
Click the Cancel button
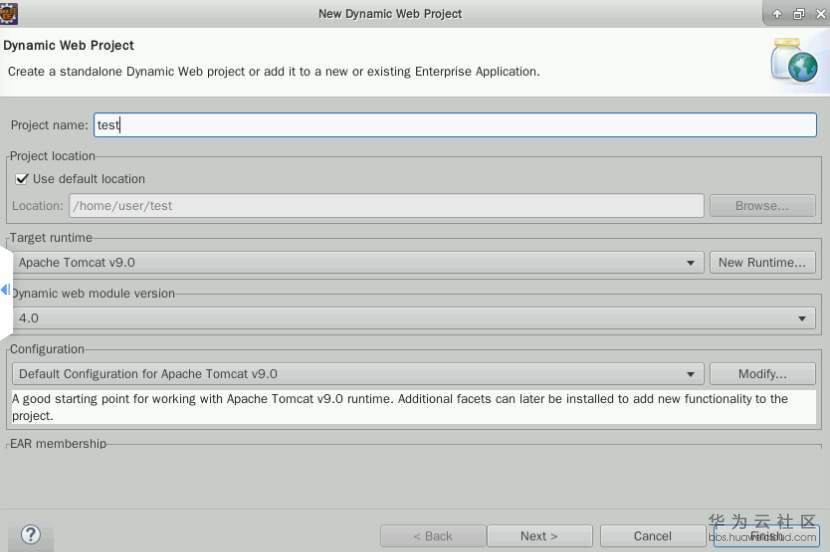tap(653, 536)
